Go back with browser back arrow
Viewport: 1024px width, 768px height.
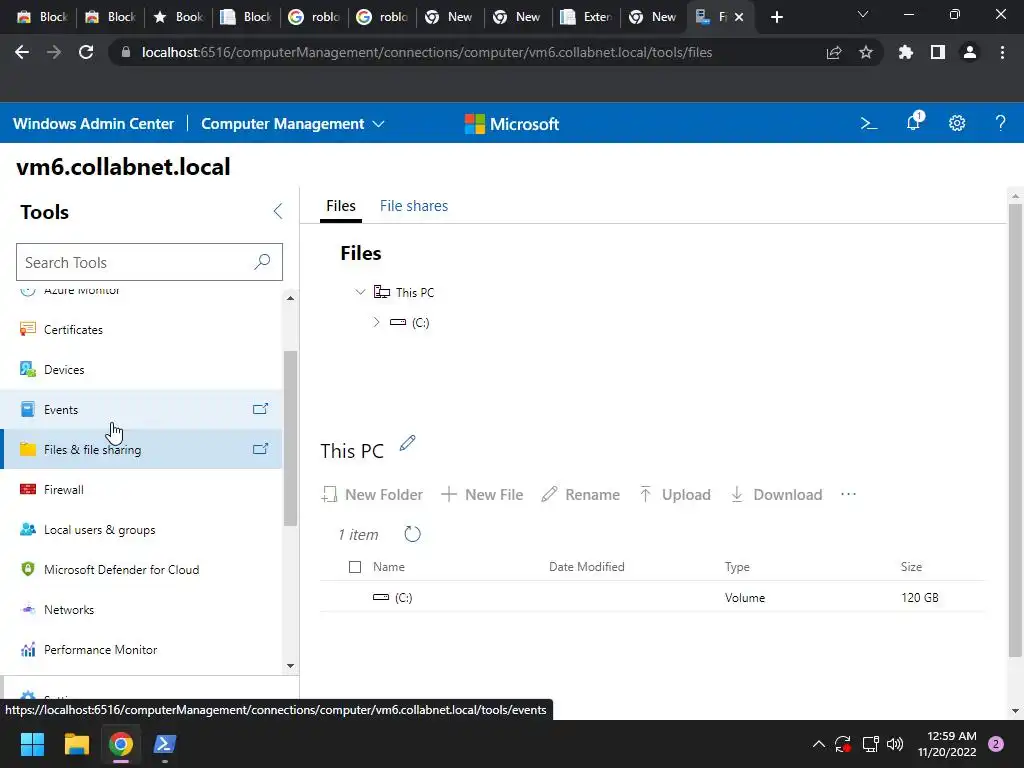tap(22, 52)
